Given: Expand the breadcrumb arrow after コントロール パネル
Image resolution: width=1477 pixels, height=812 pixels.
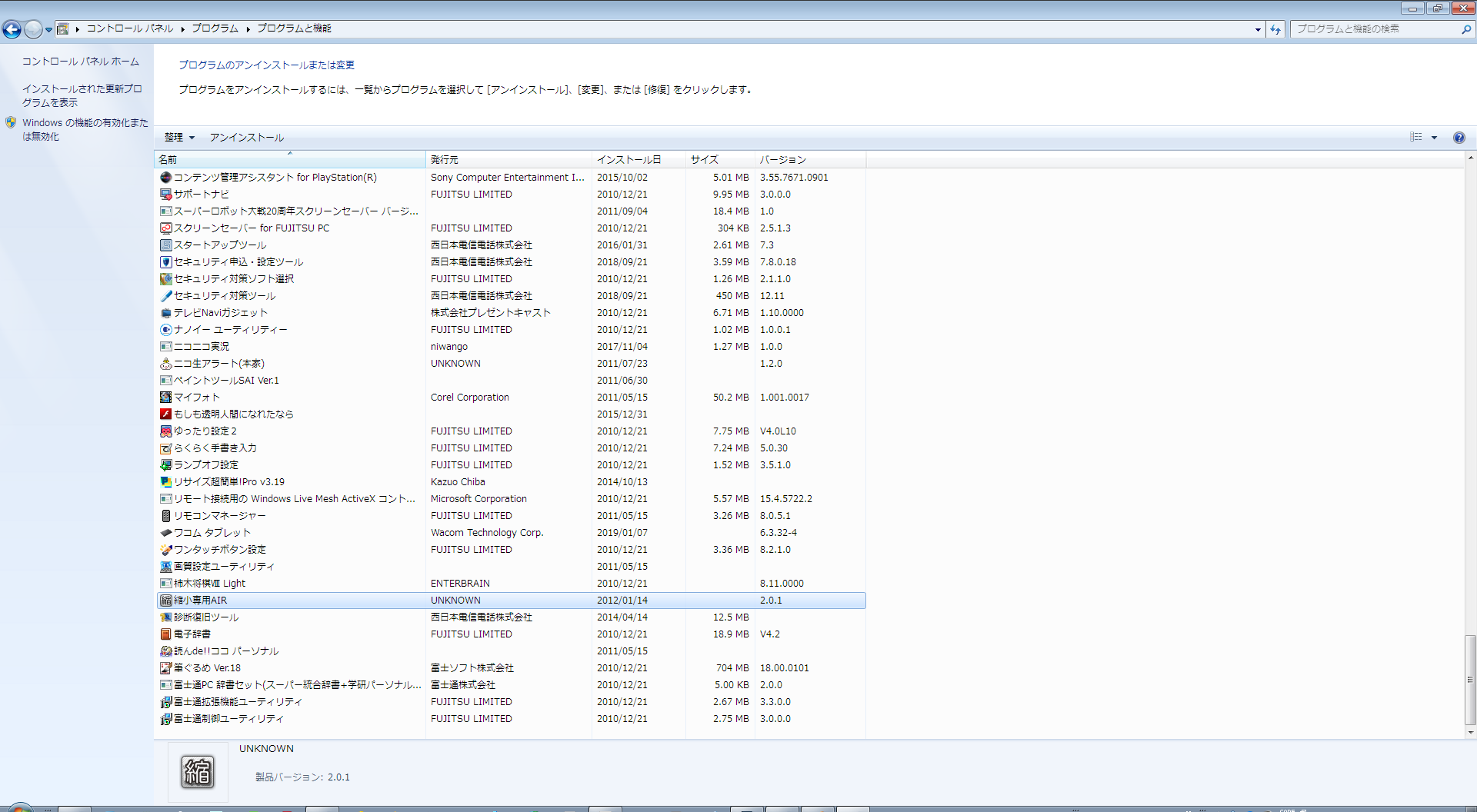Looking at the screenshot, I should (183, 29).
